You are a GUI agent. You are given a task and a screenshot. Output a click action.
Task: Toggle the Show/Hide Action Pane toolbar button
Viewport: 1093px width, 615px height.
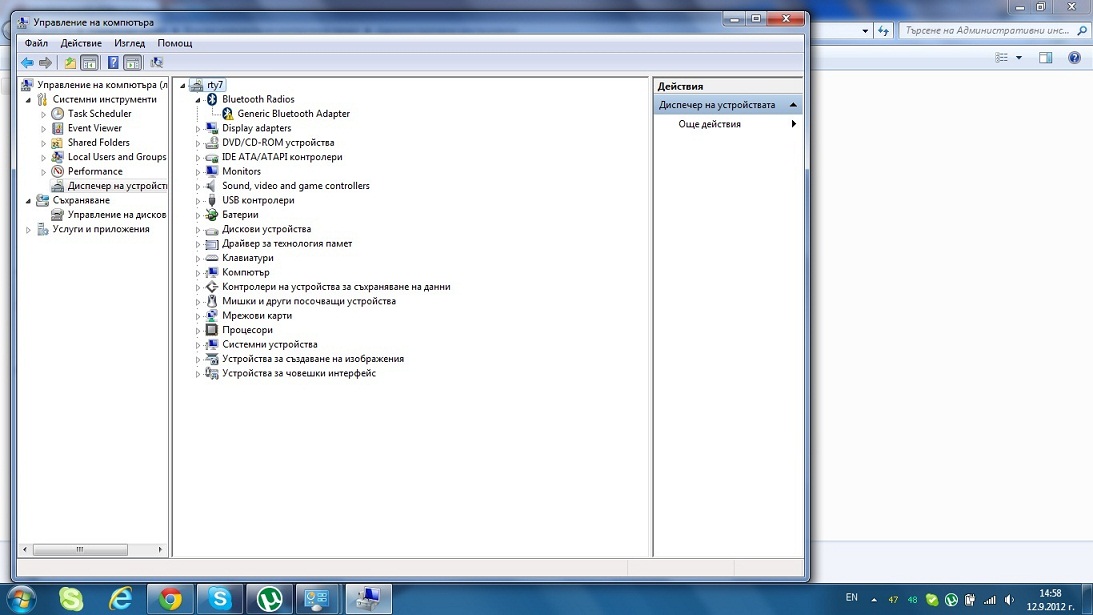[x=132, y=63]
